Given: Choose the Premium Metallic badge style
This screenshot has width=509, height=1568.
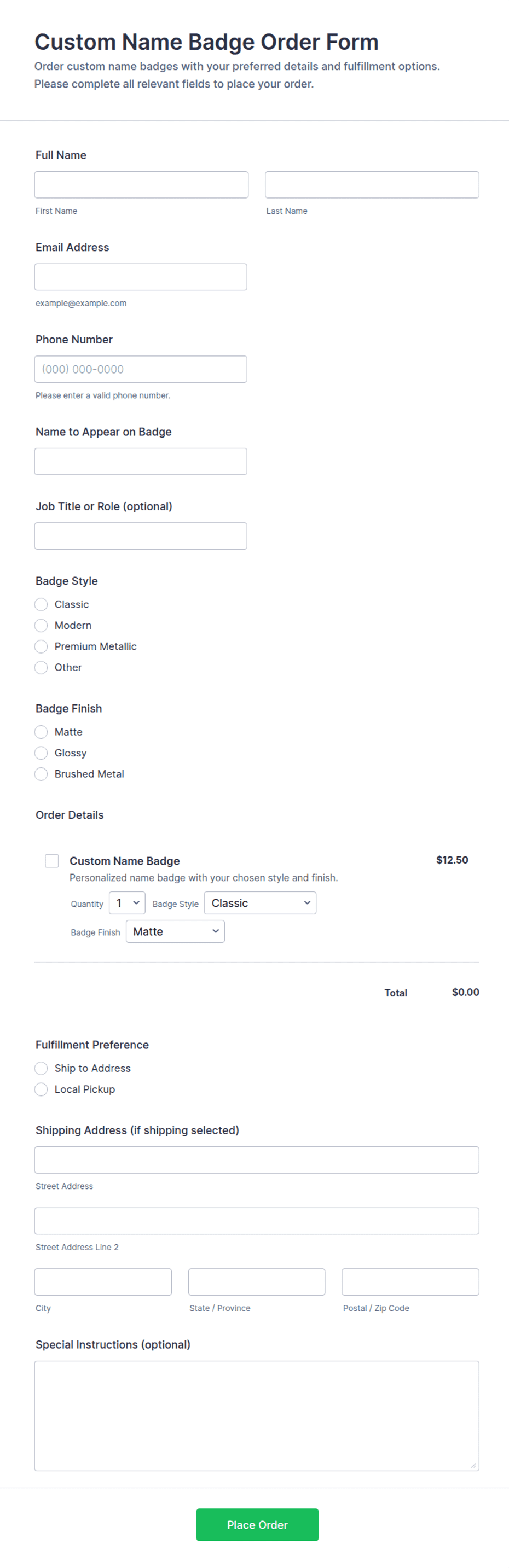Looking at the screenshot, I should click(x=41, y=646).
